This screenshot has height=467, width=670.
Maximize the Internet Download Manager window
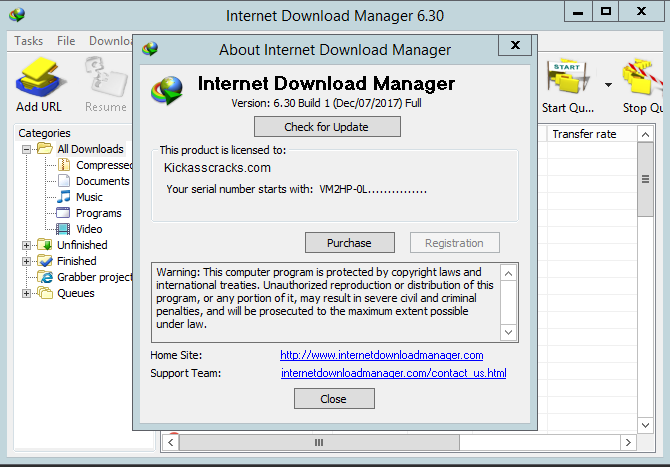pos(606,11)
